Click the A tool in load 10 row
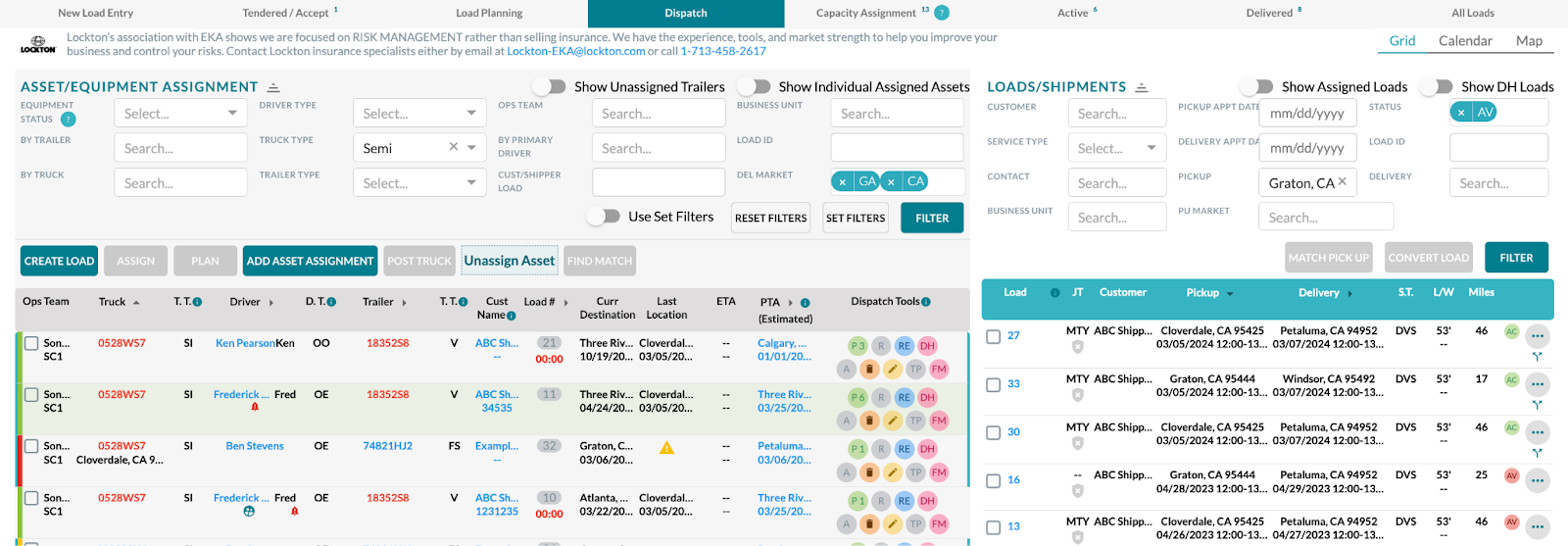This screenshot has width=1568, height=546. (847, 524)
